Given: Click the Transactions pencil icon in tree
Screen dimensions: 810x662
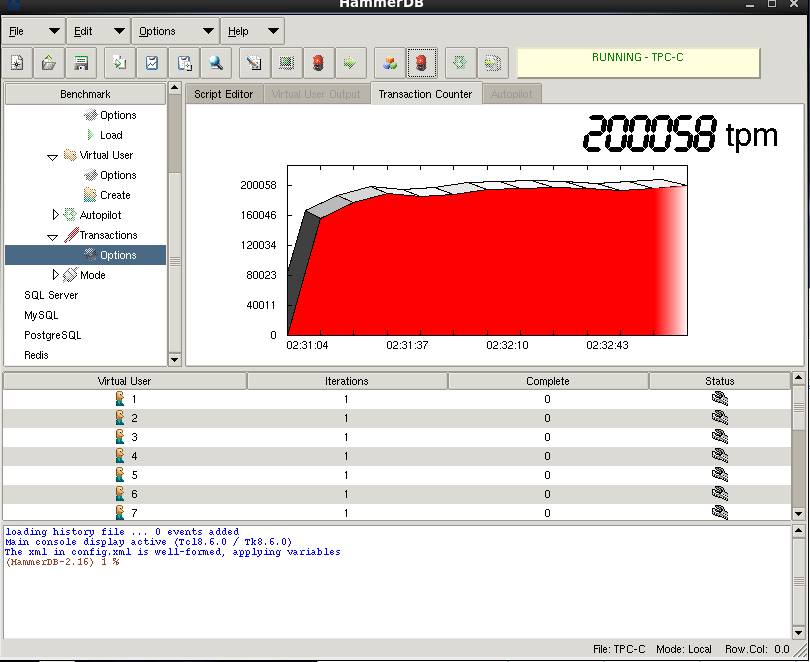Looking at the screenshot, I should point(71,235).
